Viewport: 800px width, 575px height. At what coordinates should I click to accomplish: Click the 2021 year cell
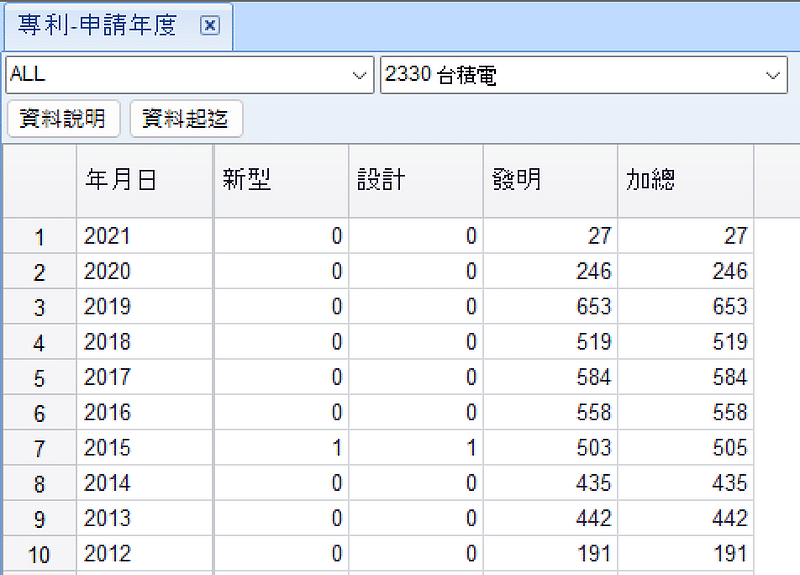pyautogui.click(x=144, y=237)
